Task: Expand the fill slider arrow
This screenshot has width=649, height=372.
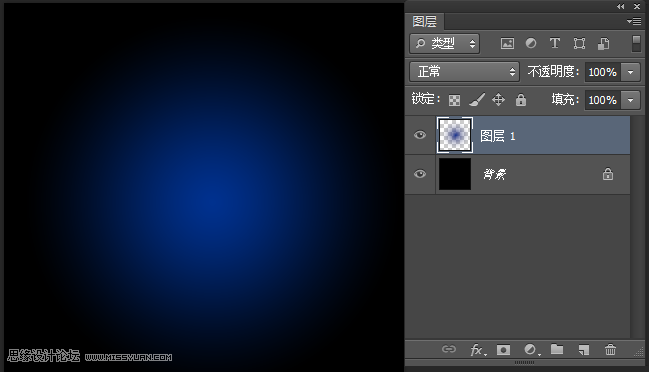Action: pyautogui.click(x=630, y=100)
